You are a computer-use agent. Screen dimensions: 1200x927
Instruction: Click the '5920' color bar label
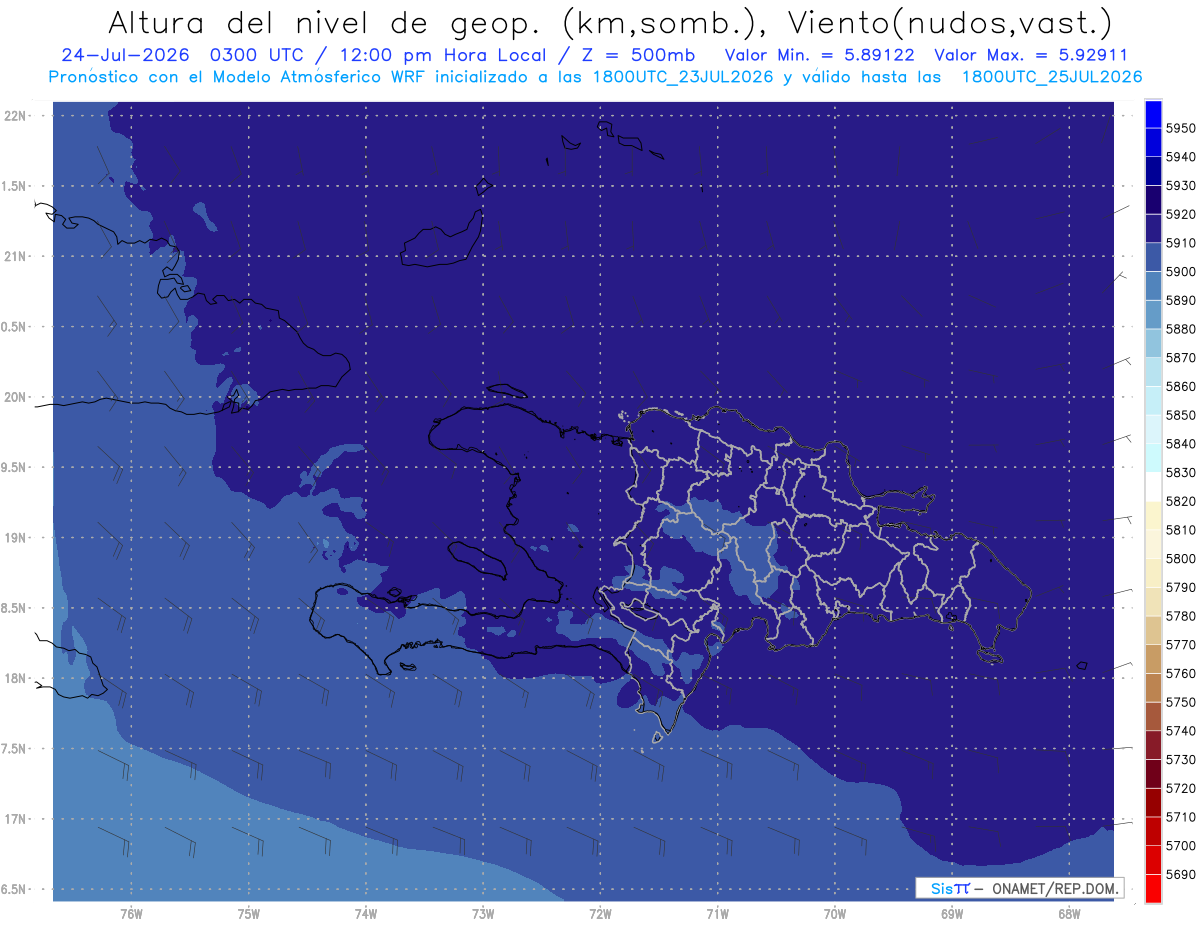click(1181, 214)
